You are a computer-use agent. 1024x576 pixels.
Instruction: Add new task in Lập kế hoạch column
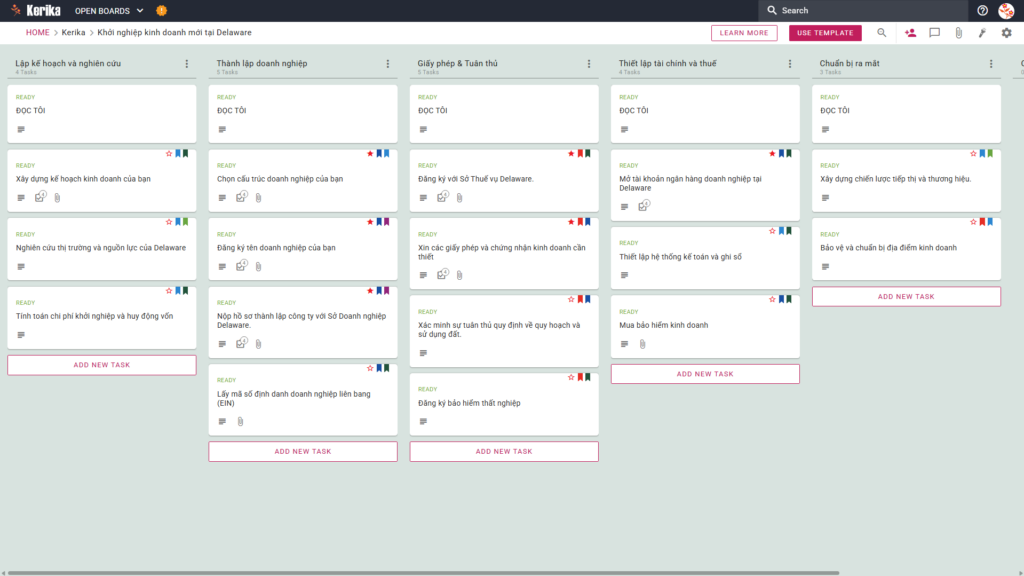[102, 365]
